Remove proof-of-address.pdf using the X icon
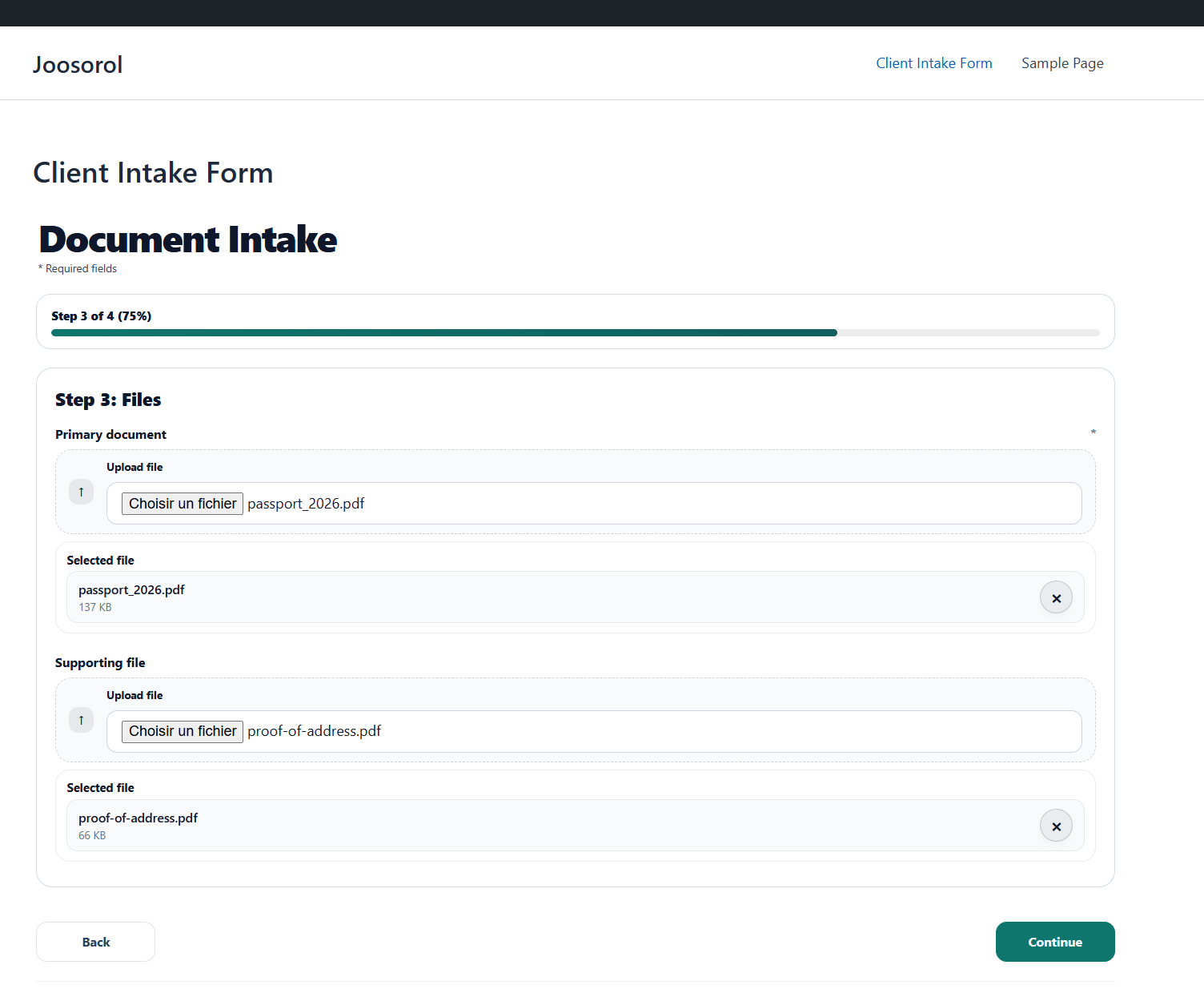 pos(1056,826)
